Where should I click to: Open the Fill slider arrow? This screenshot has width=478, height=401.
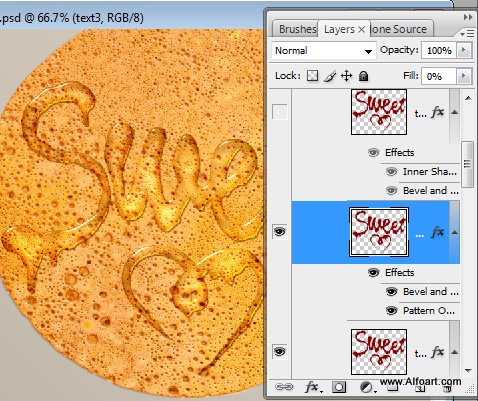point(464,76)
